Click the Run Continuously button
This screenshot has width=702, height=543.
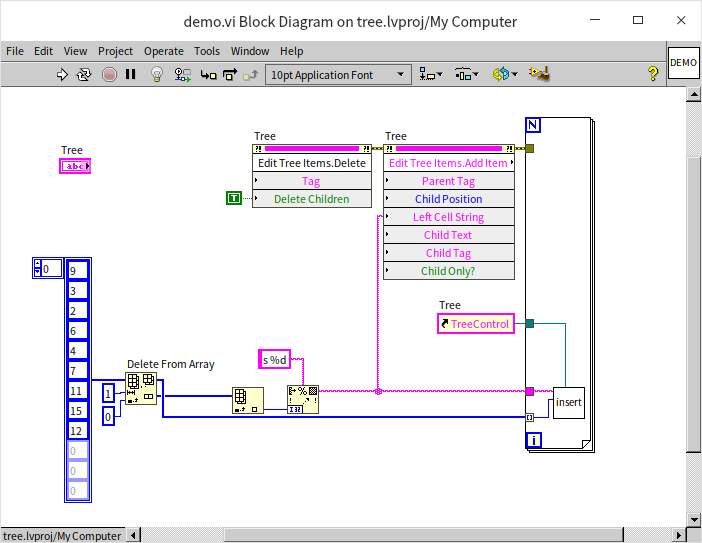click(x=84, y=74)
